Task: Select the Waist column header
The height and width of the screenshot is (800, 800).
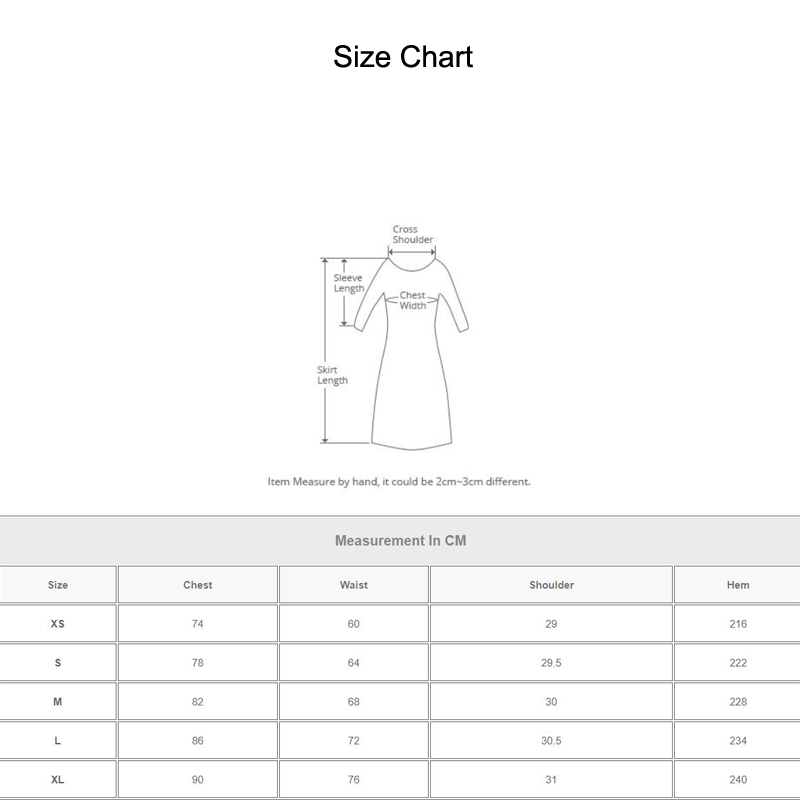Action: point(354,585)
